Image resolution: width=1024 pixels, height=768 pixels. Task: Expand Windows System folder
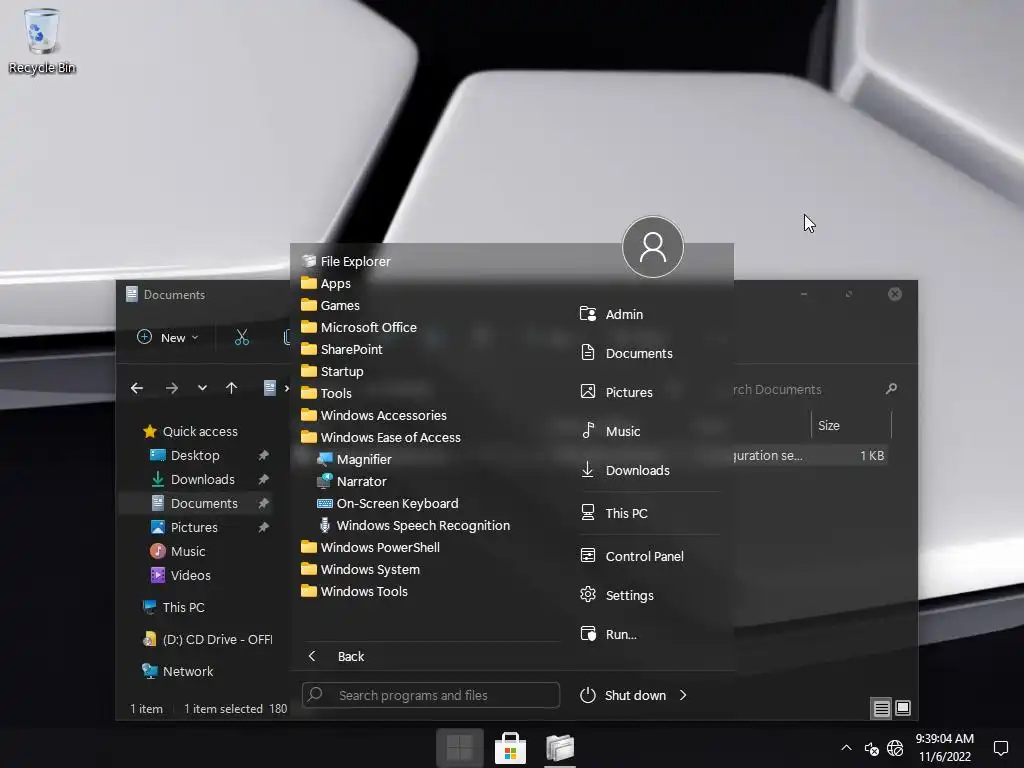(x=360, y=569)
